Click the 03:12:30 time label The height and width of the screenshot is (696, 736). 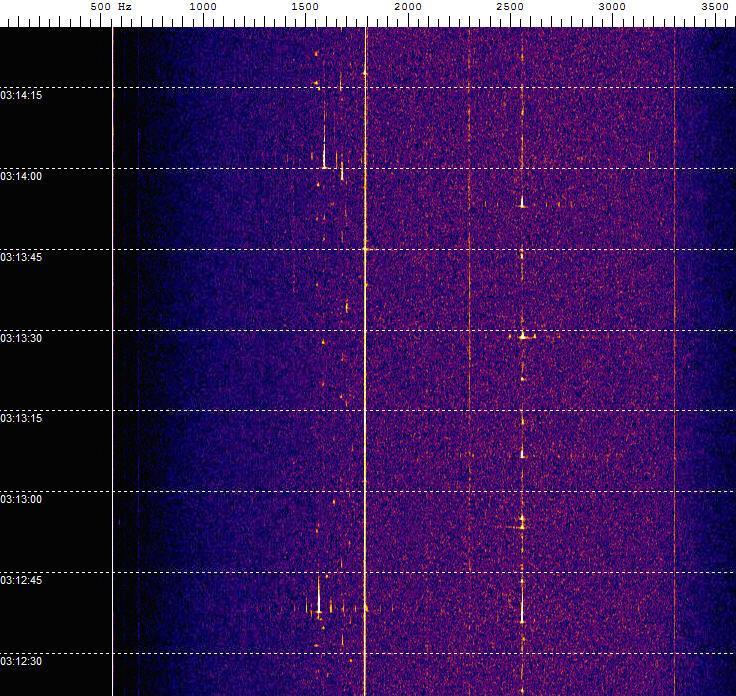click(21, 661)
